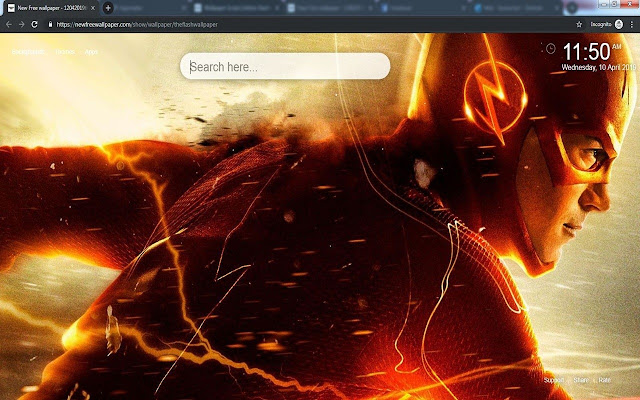Screen dimensions: 640x400
Task: Click the Rate link
Action: tap(605, 380)
